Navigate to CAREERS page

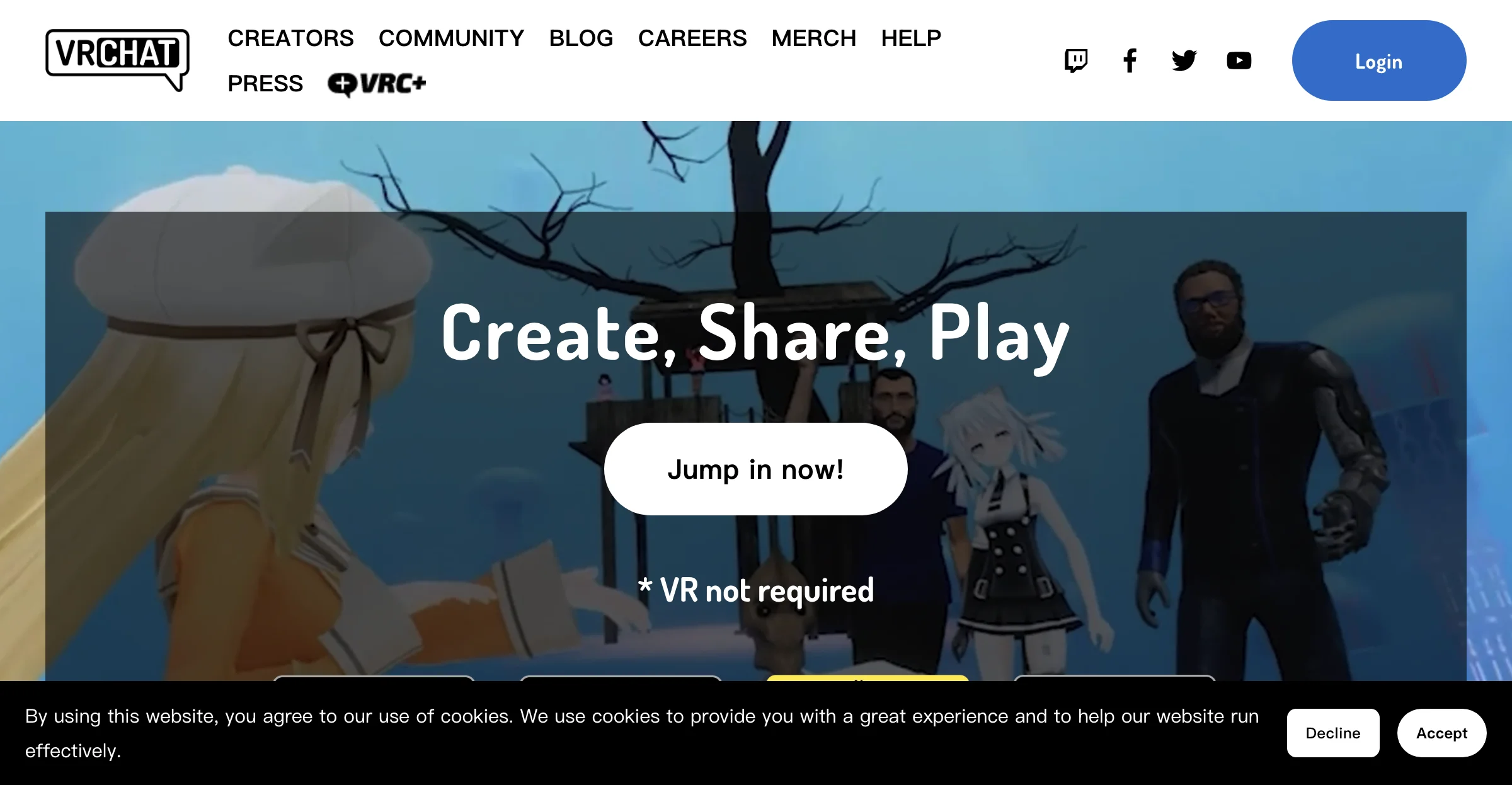pos(693,38)
